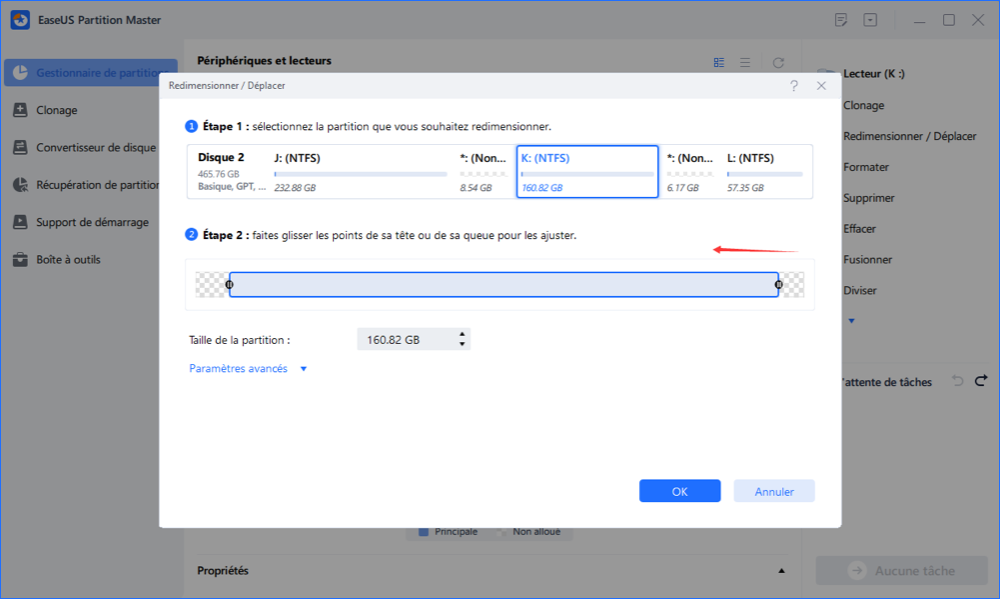Click the right resize handle on the partition bar
This screenshot has height=599, width=1000.
[777, 285]
